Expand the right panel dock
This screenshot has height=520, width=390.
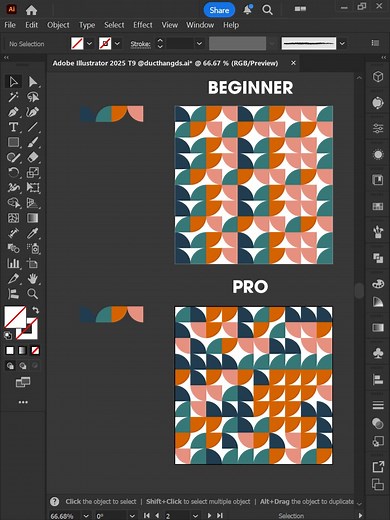coord(383,57)
